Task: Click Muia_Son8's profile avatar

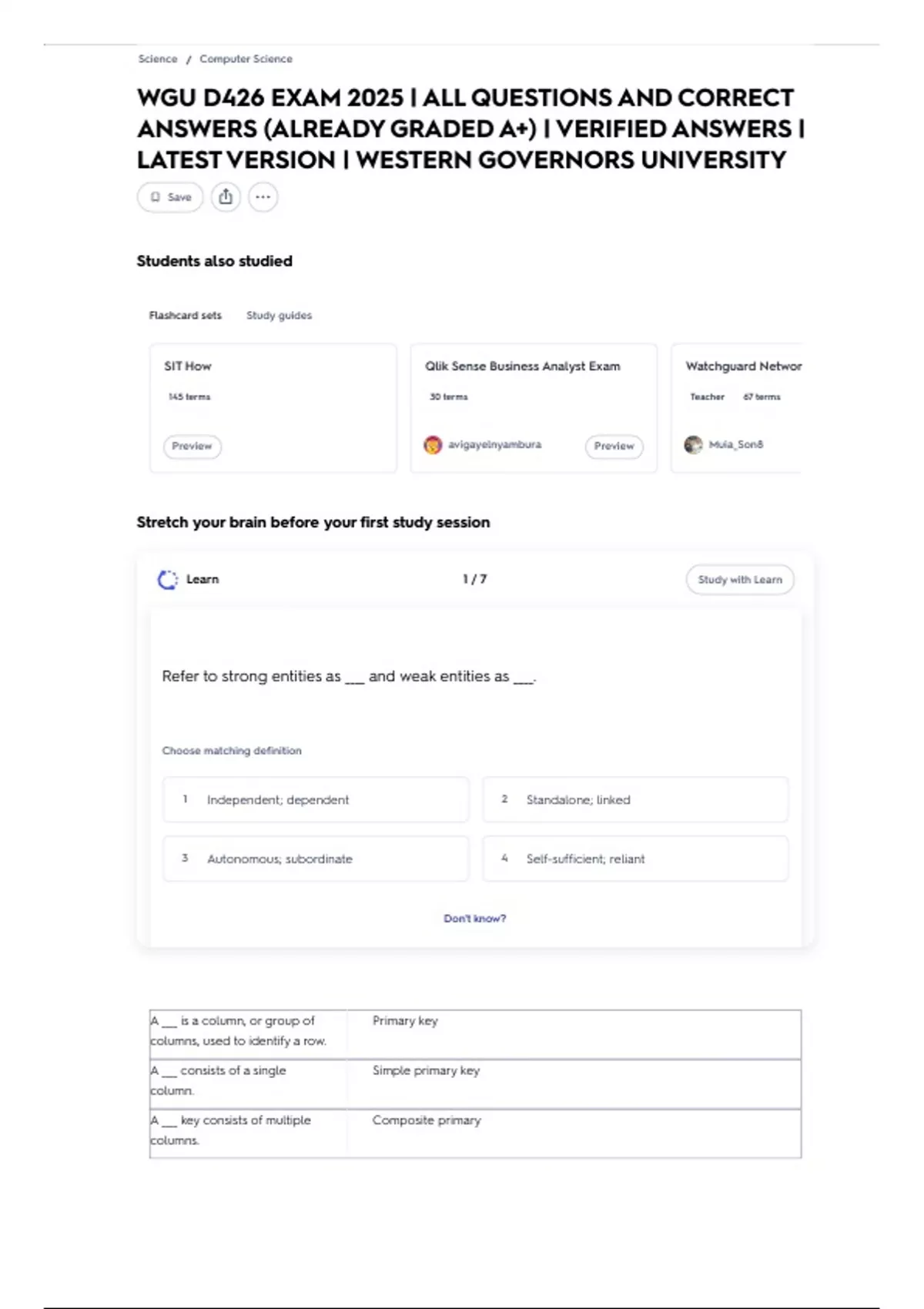Action: coord(693,445)
